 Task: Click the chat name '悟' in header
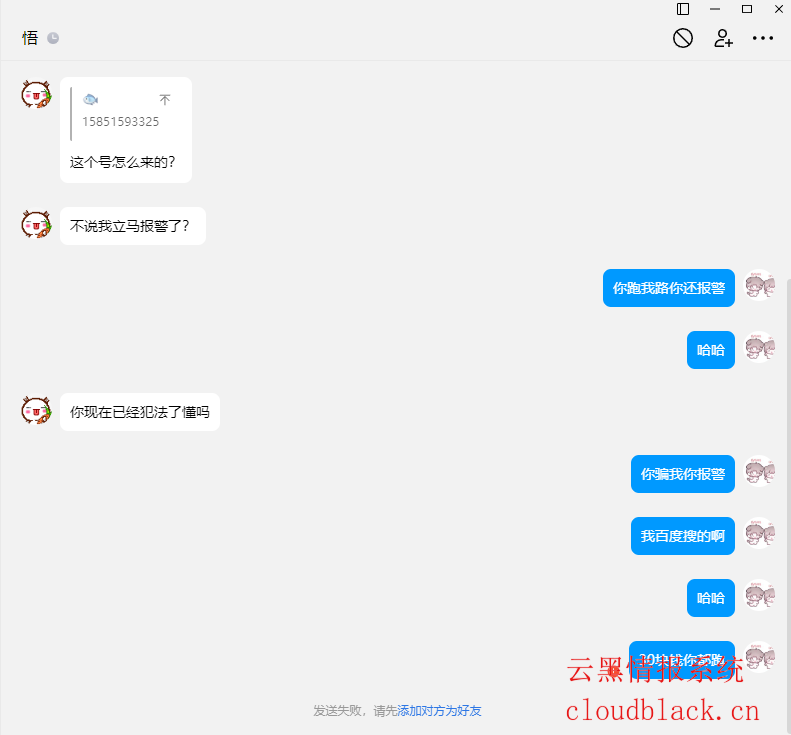(30, 38)
